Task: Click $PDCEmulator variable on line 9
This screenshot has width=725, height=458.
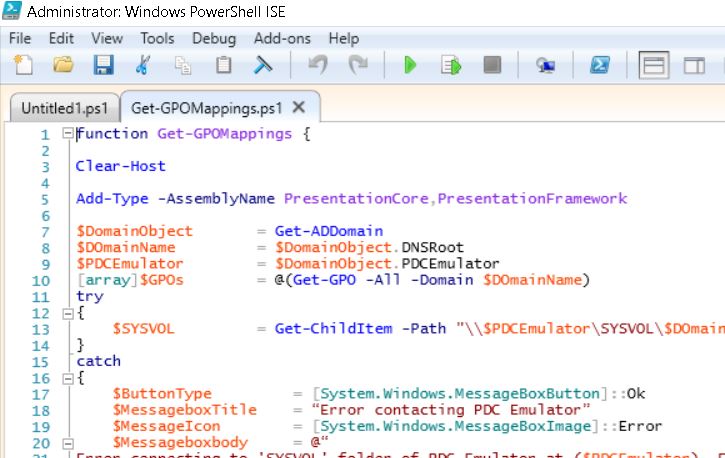Action: pos(129,263)
